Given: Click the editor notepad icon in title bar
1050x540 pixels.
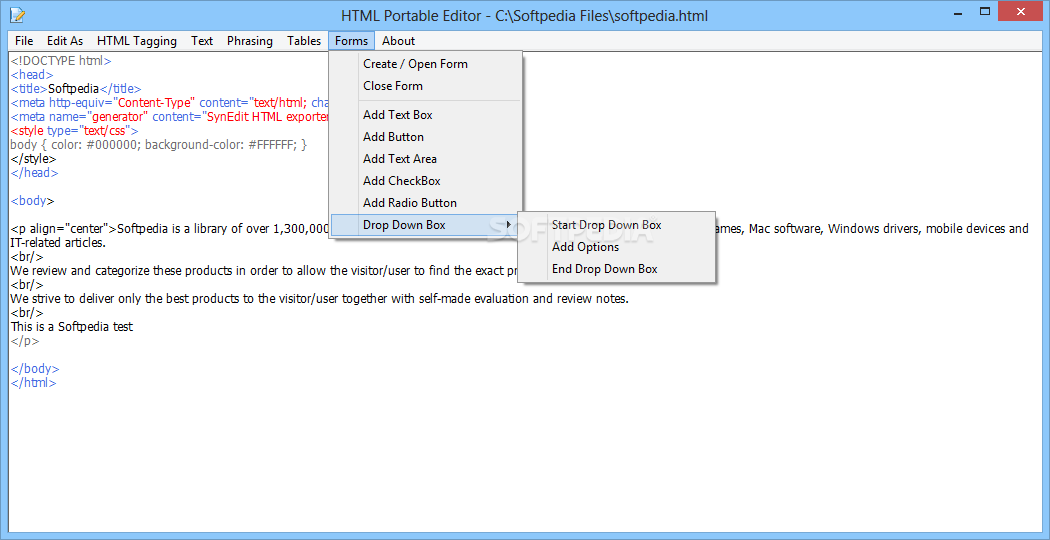Looking at the screenshot, I should [x=17, y=14].
